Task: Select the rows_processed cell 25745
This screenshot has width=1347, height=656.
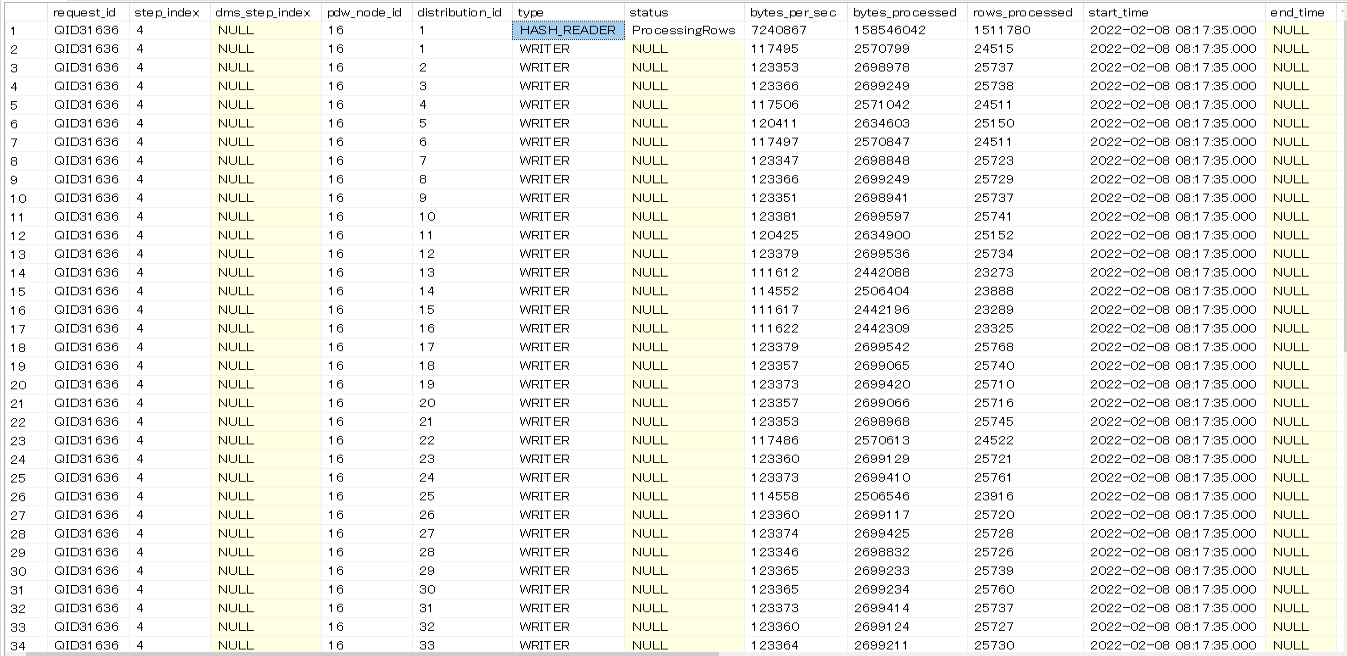Action: [1024, 421]
